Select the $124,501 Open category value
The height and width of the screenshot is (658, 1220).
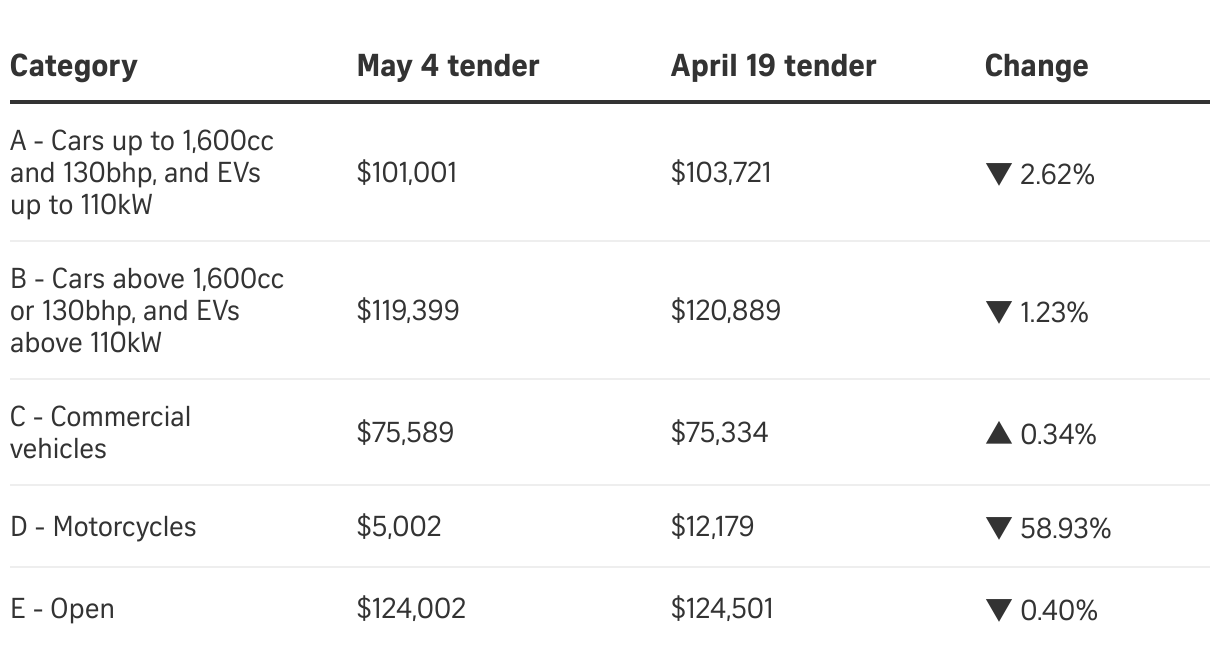click(722, 608)
